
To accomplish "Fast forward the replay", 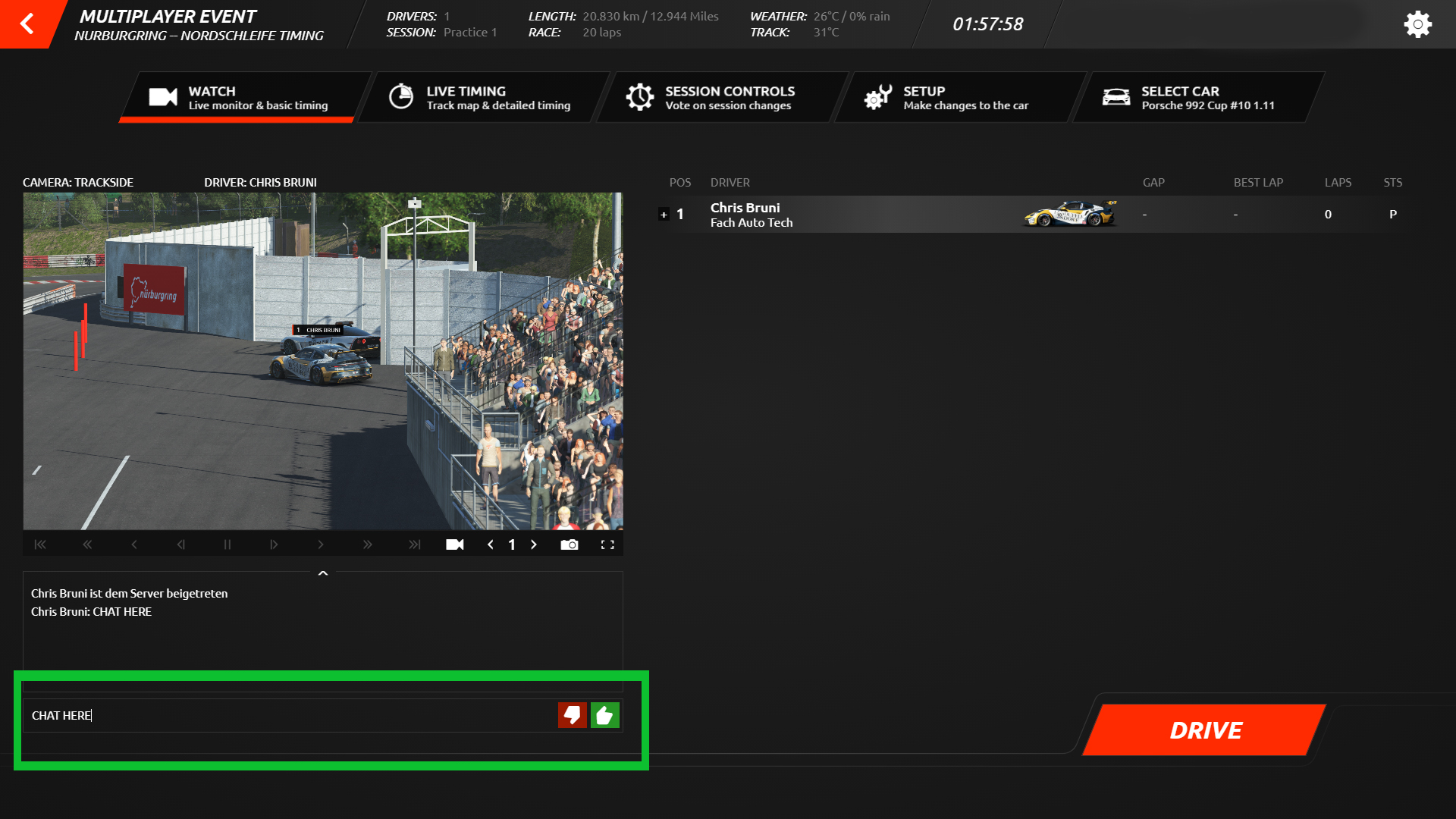I will tap(368, 544).
